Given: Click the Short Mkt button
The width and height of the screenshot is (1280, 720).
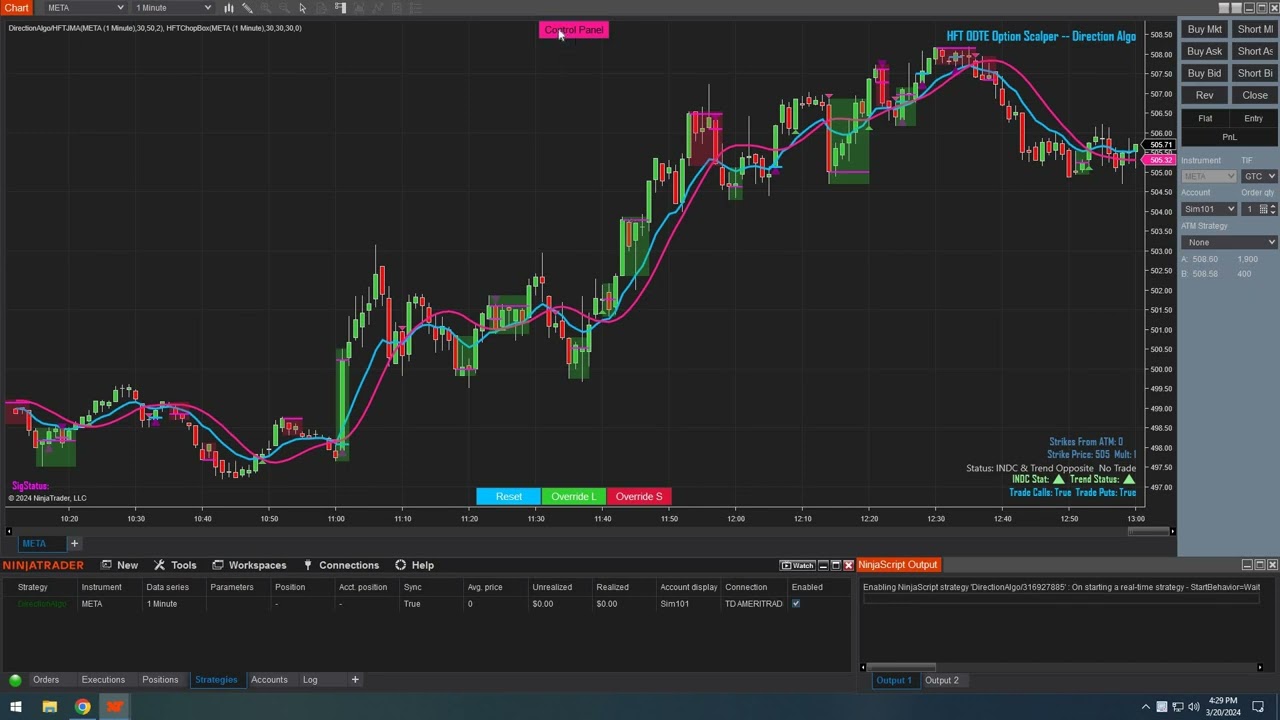Looking at the screenshot, I should tap(1255, 29).
